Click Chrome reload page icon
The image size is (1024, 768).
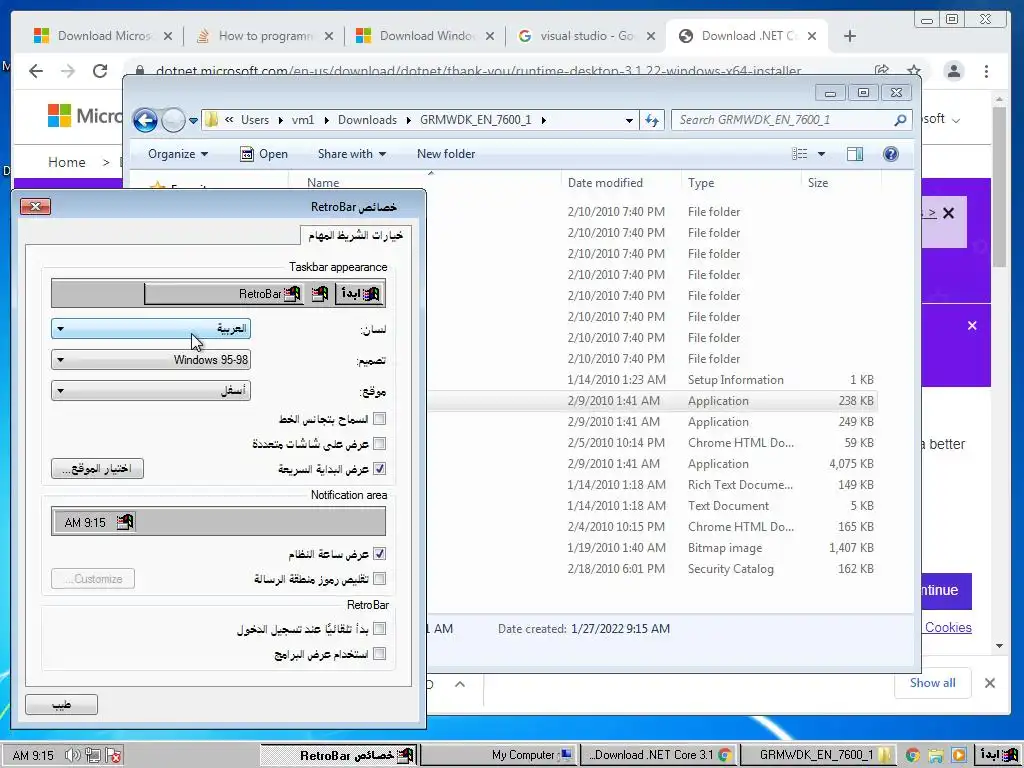tap(99, 71)
